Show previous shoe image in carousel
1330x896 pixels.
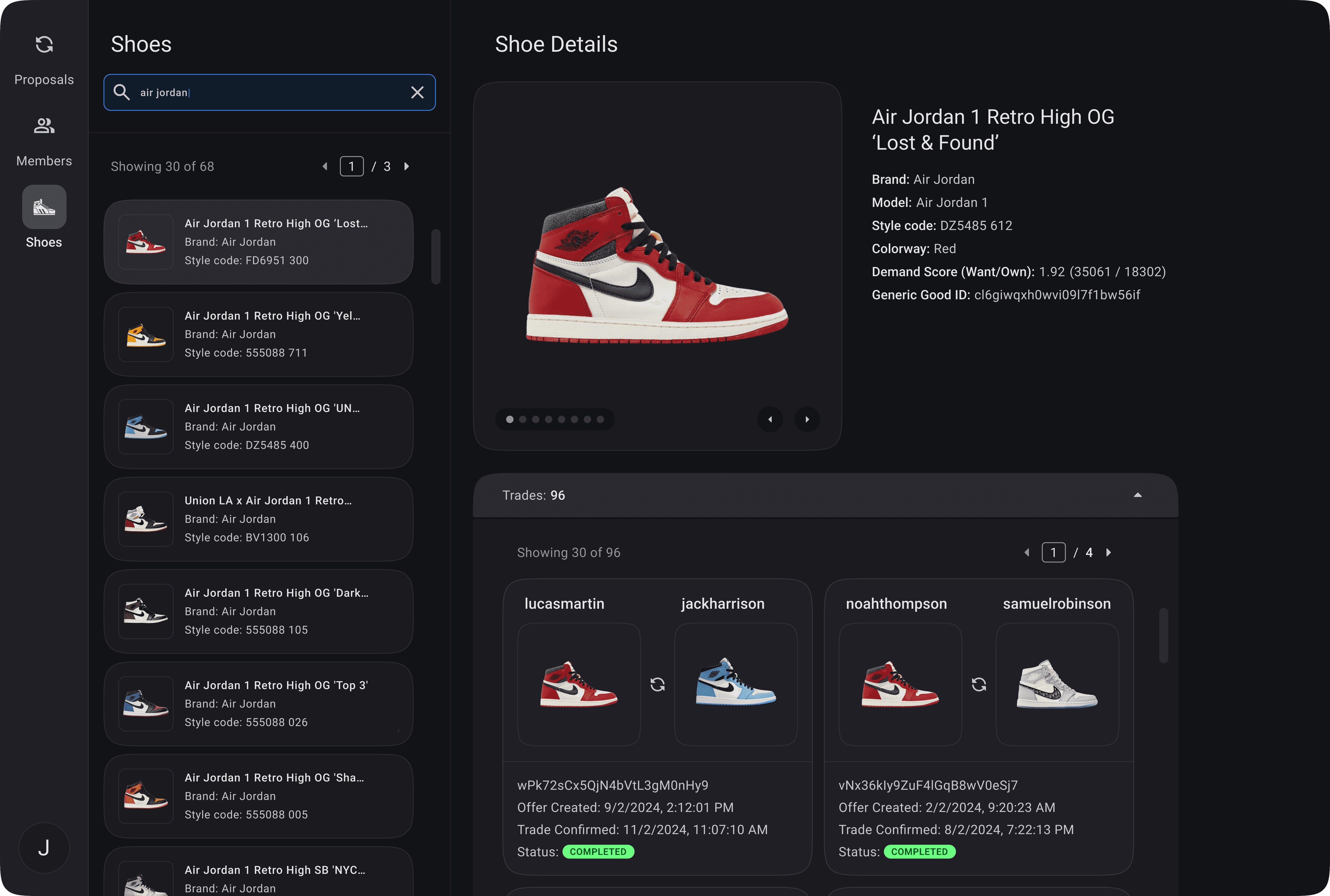[770, 419]
